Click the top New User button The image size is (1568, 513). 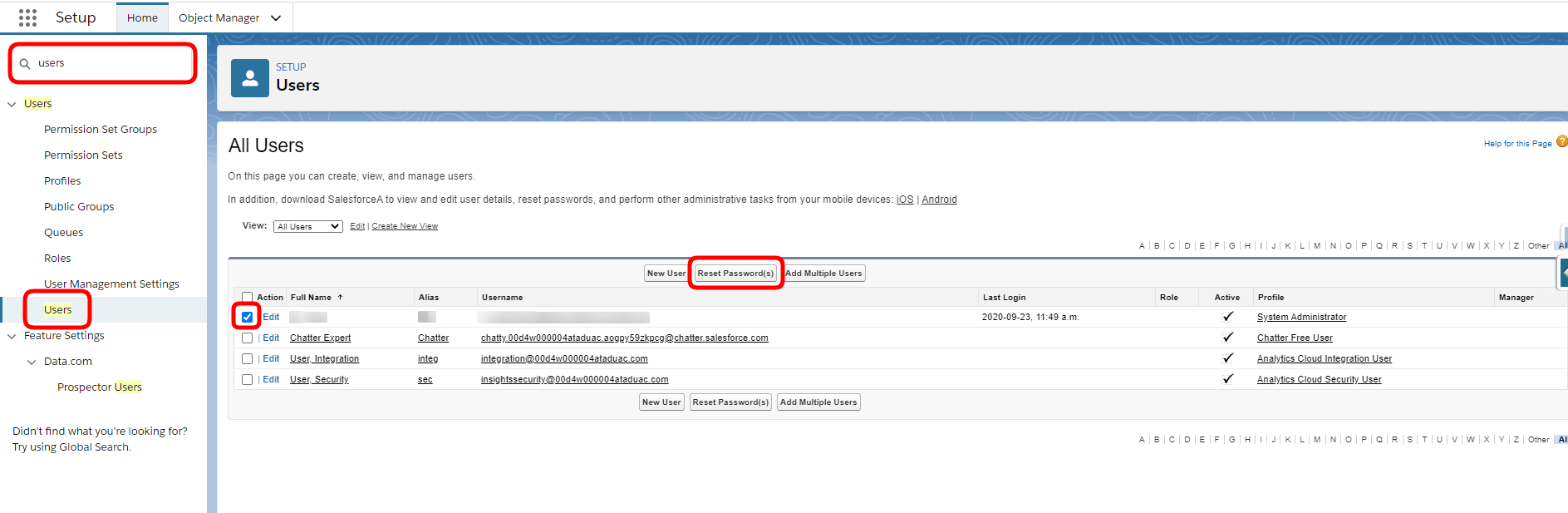tap(666, 273)
